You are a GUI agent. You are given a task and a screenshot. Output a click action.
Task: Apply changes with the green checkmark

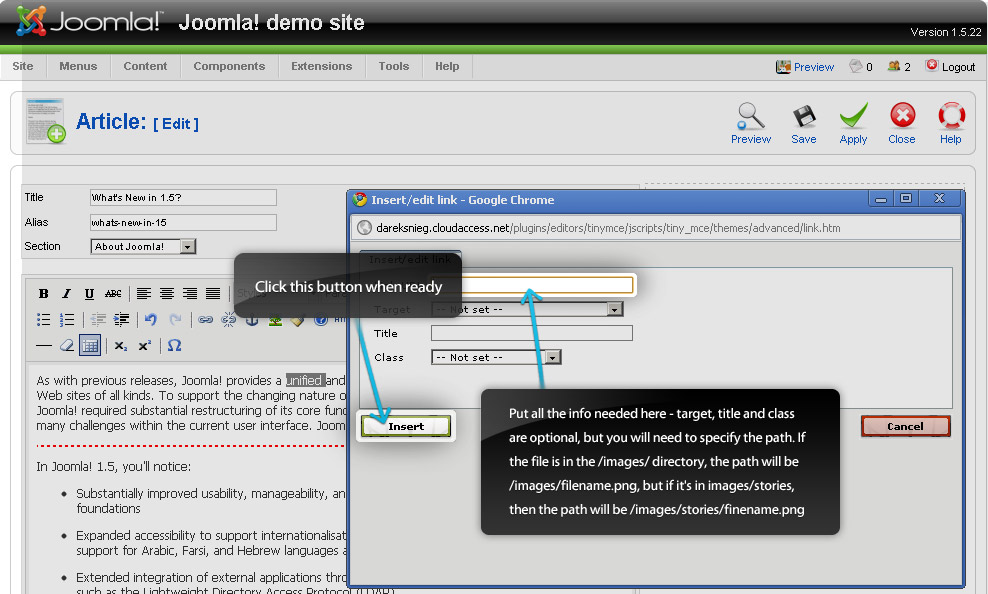point(853,123)
